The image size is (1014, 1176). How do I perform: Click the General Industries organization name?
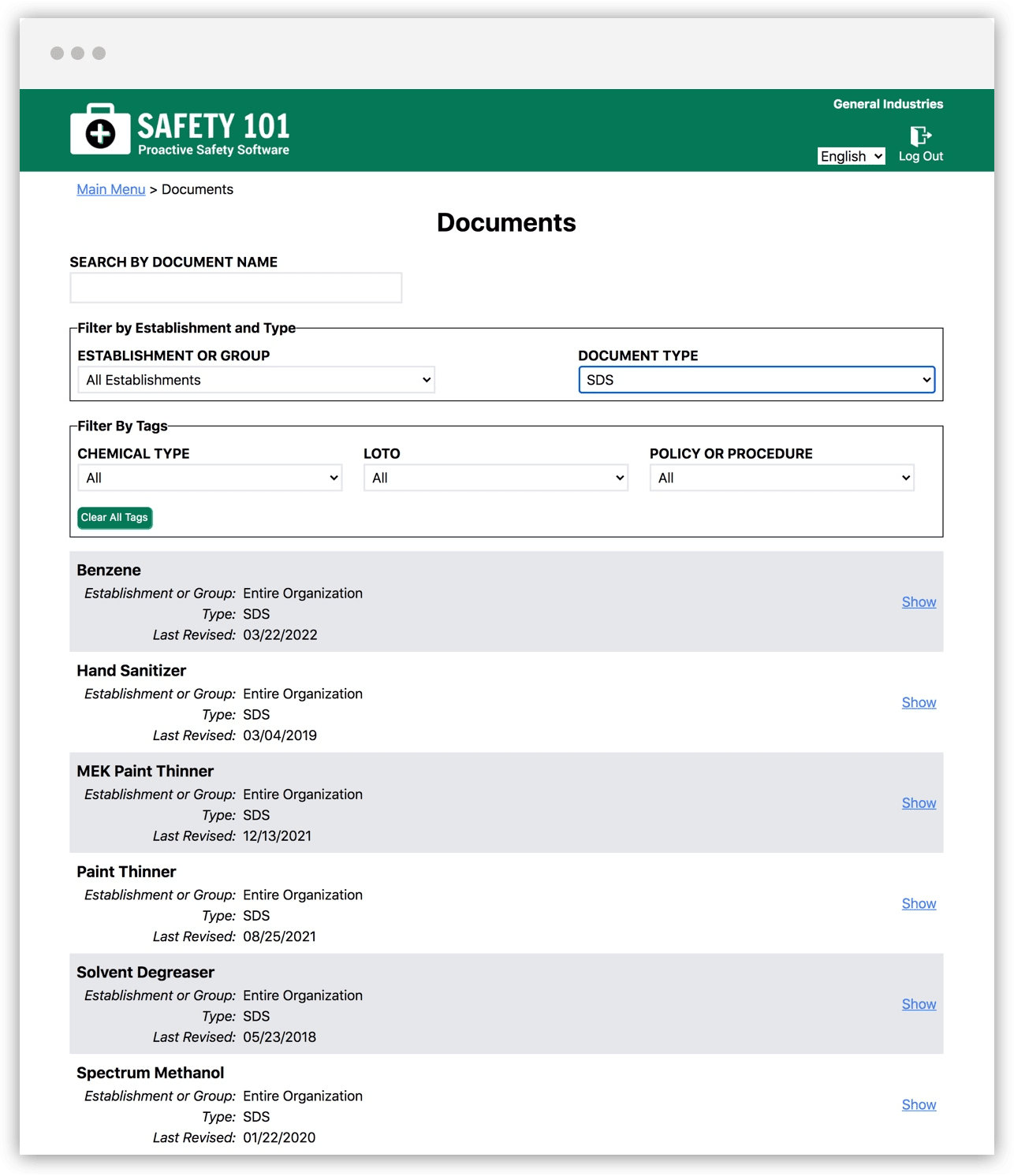[888, 104]
